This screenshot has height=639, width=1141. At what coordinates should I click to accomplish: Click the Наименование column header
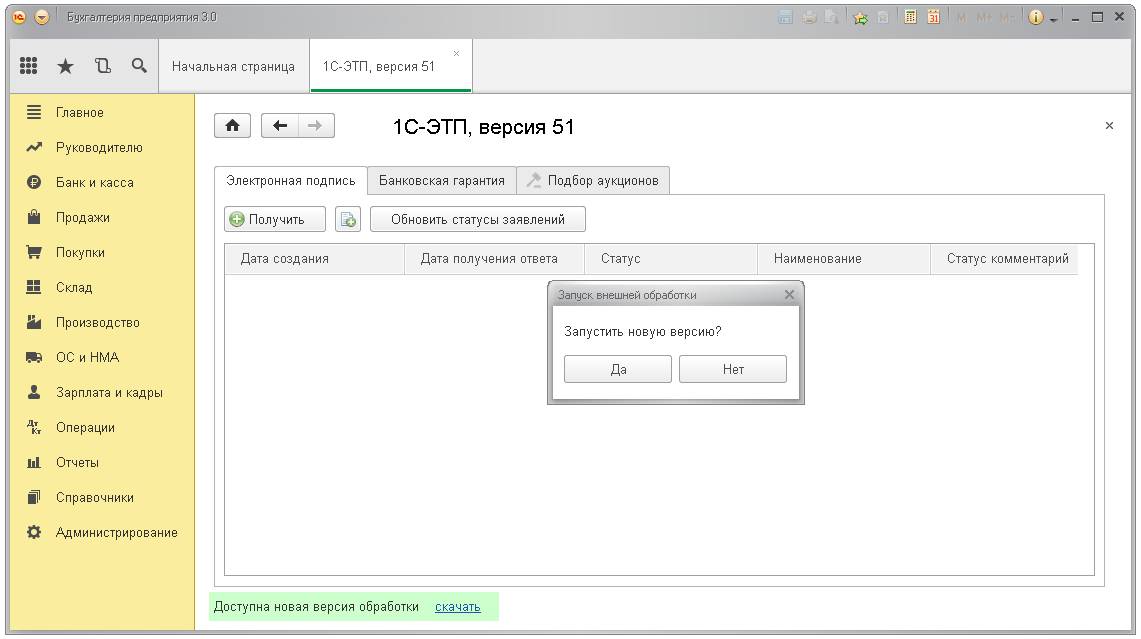coord(844,258)
